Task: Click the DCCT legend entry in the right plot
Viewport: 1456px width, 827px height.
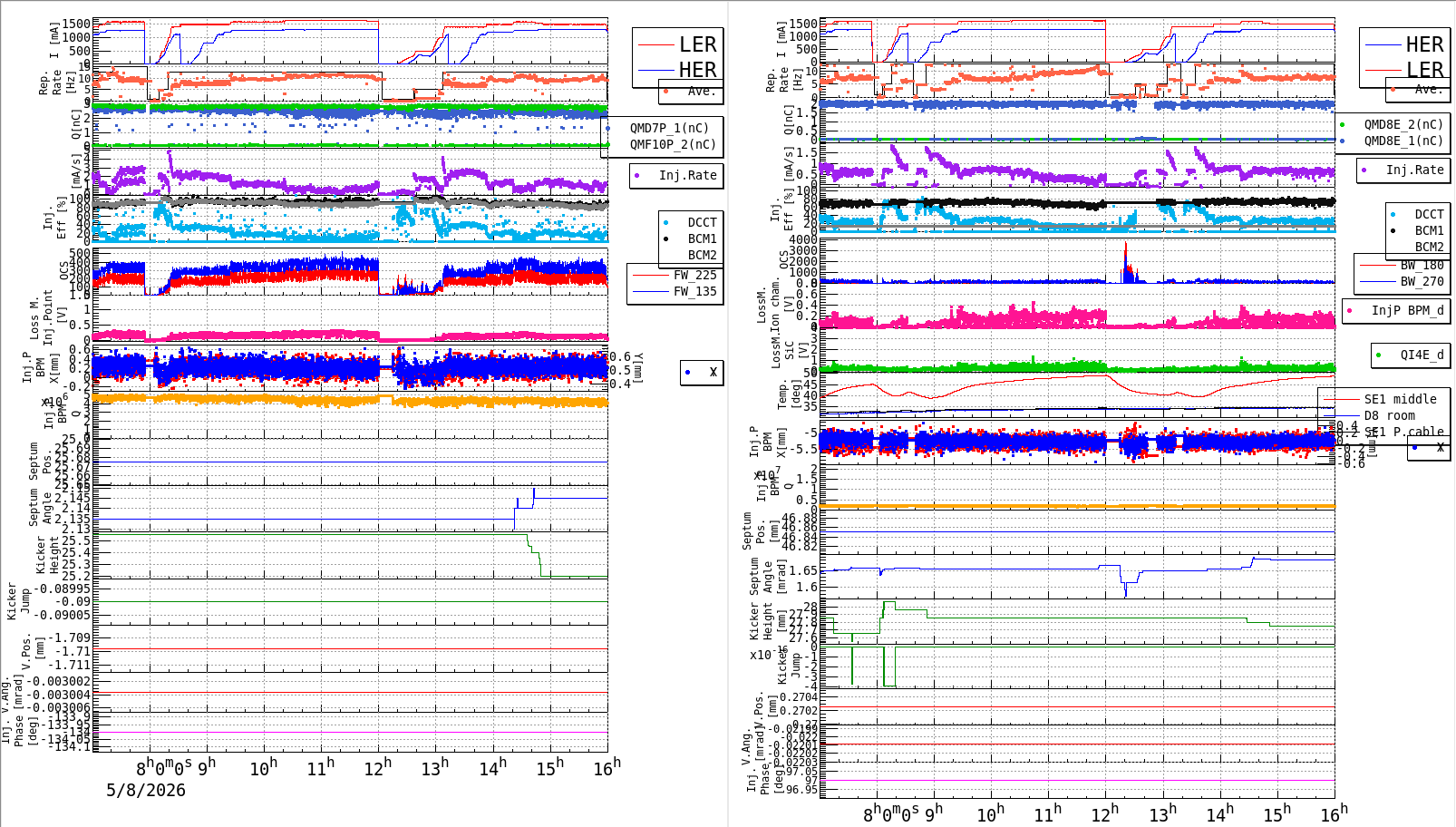Action: click(x=1429, y=215)
